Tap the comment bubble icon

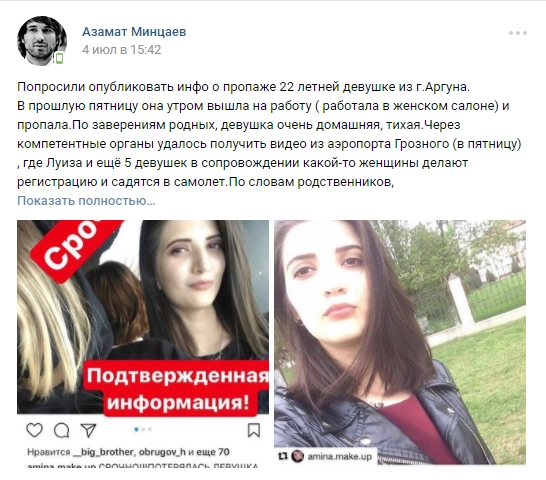[62, 430]
